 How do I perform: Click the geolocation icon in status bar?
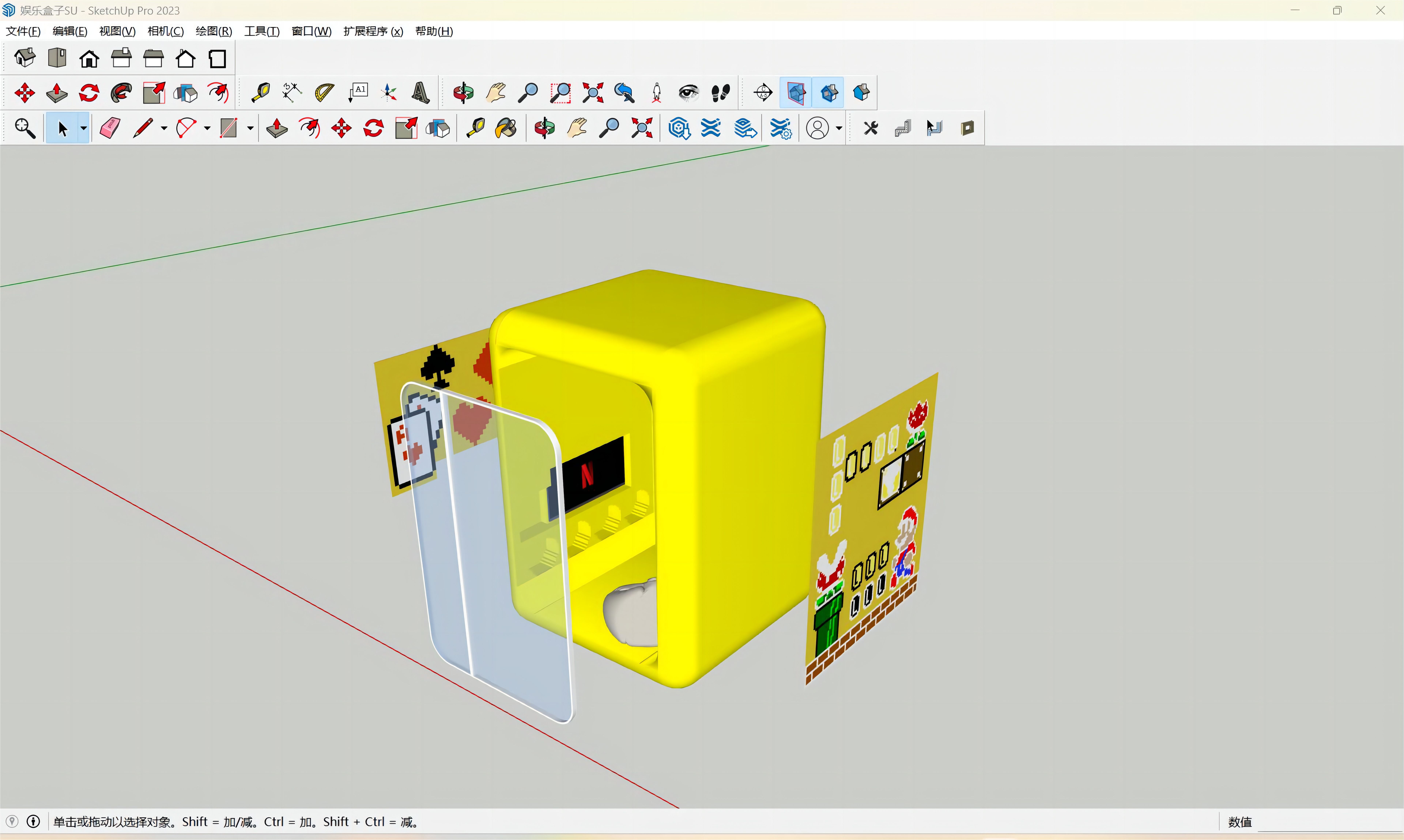click(12, 821)
